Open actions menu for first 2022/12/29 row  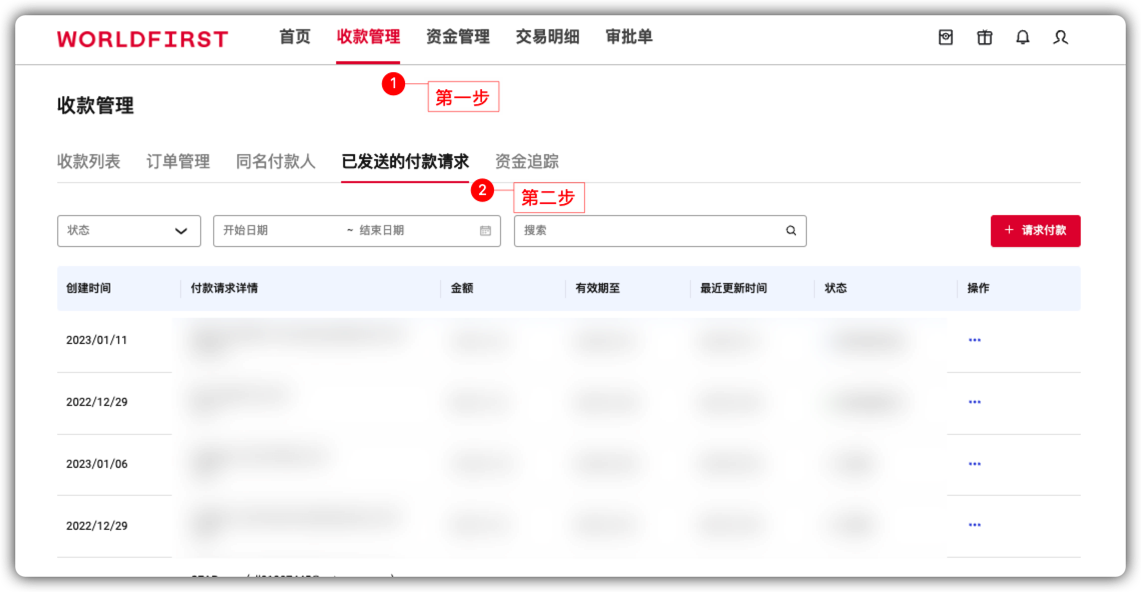tap(974, 402)
